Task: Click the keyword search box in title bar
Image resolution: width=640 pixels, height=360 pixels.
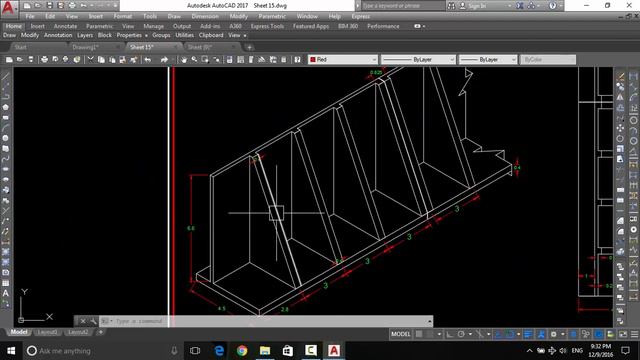Action: (x=403, y=6)
